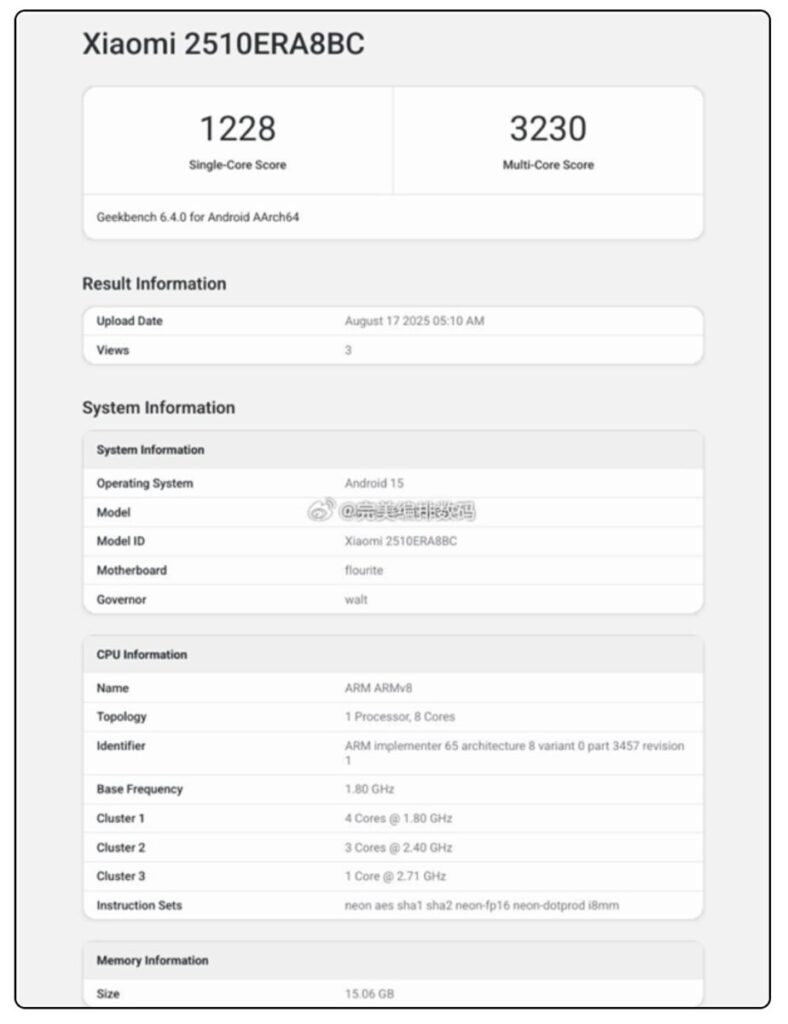Viewport: 788px width, 1024px height.
Task: Click the single-core score 1228
Action: tap(238, 128)
